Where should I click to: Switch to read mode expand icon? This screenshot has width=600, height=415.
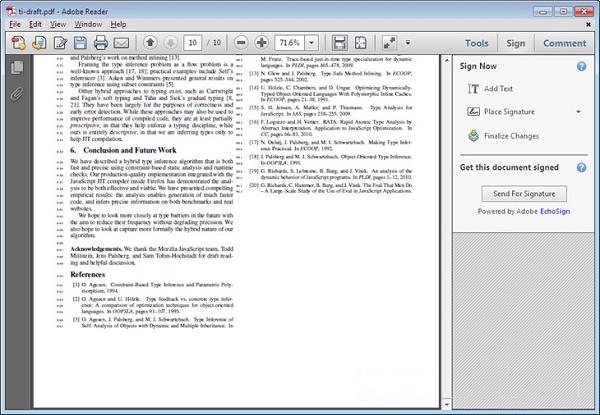tap(390, 43)
